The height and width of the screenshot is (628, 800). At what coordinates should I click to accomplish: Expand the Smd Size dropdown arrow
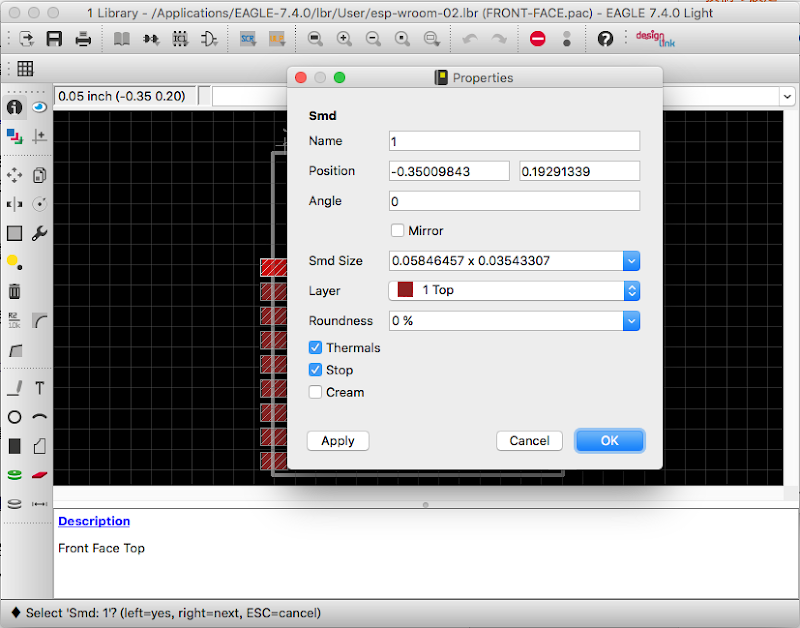[x=631, y=261]
